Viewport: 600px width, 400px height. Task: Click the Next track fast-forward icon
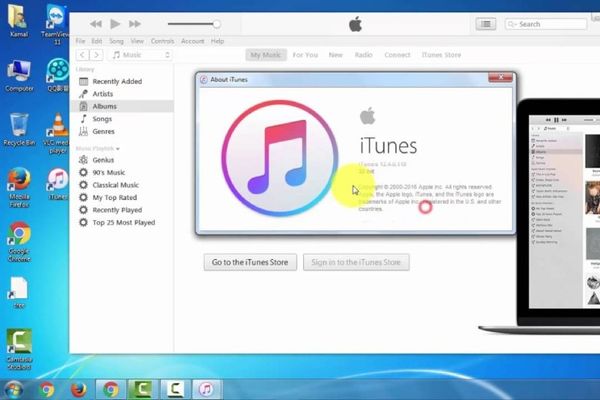tap(138, 23)
